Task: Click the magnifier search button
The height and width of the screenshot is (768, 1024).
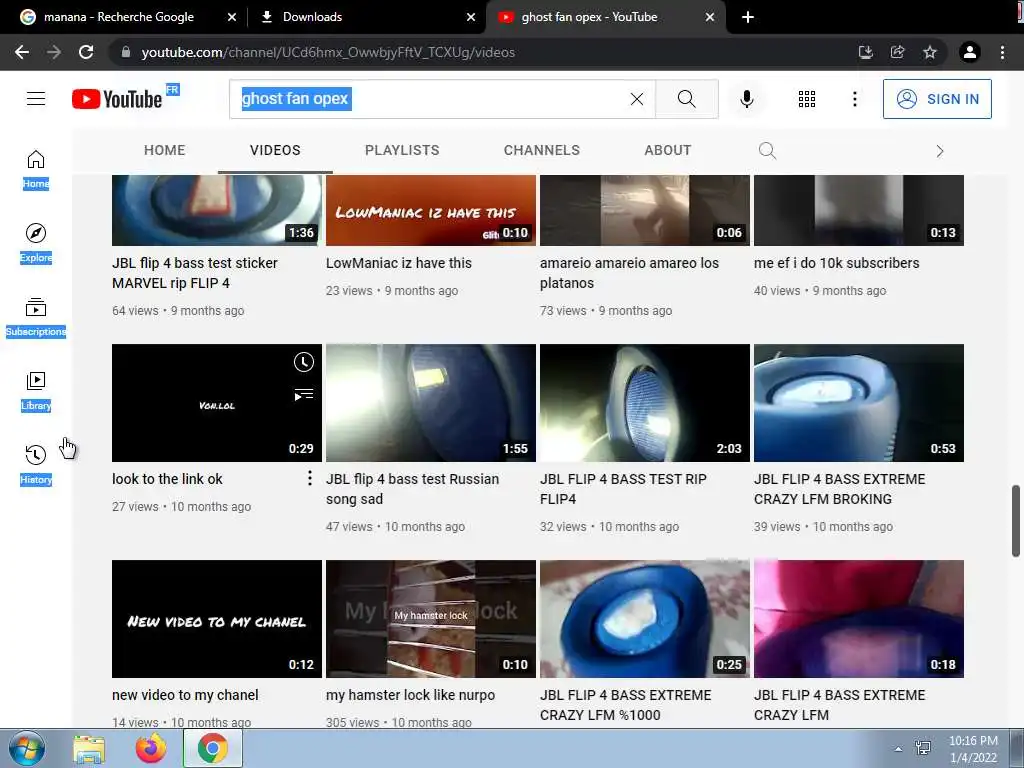Action: 686,99
